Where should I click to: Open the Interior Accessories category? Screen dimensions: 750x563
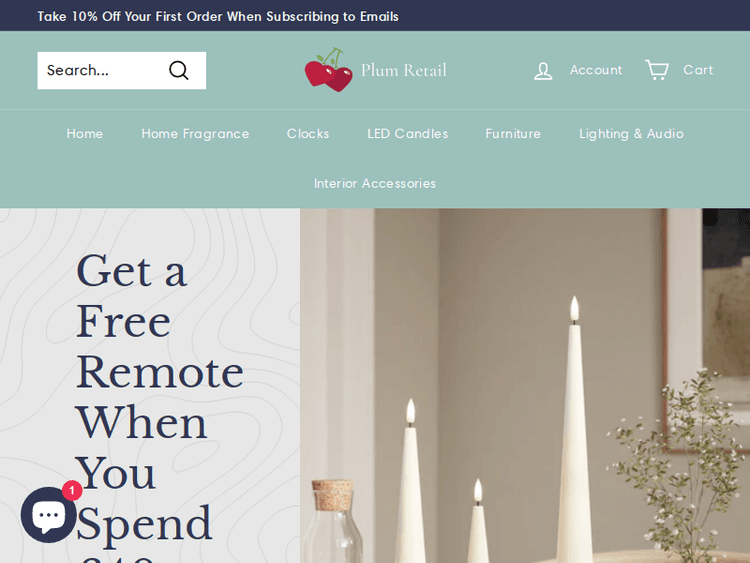[x=375, y=183]
